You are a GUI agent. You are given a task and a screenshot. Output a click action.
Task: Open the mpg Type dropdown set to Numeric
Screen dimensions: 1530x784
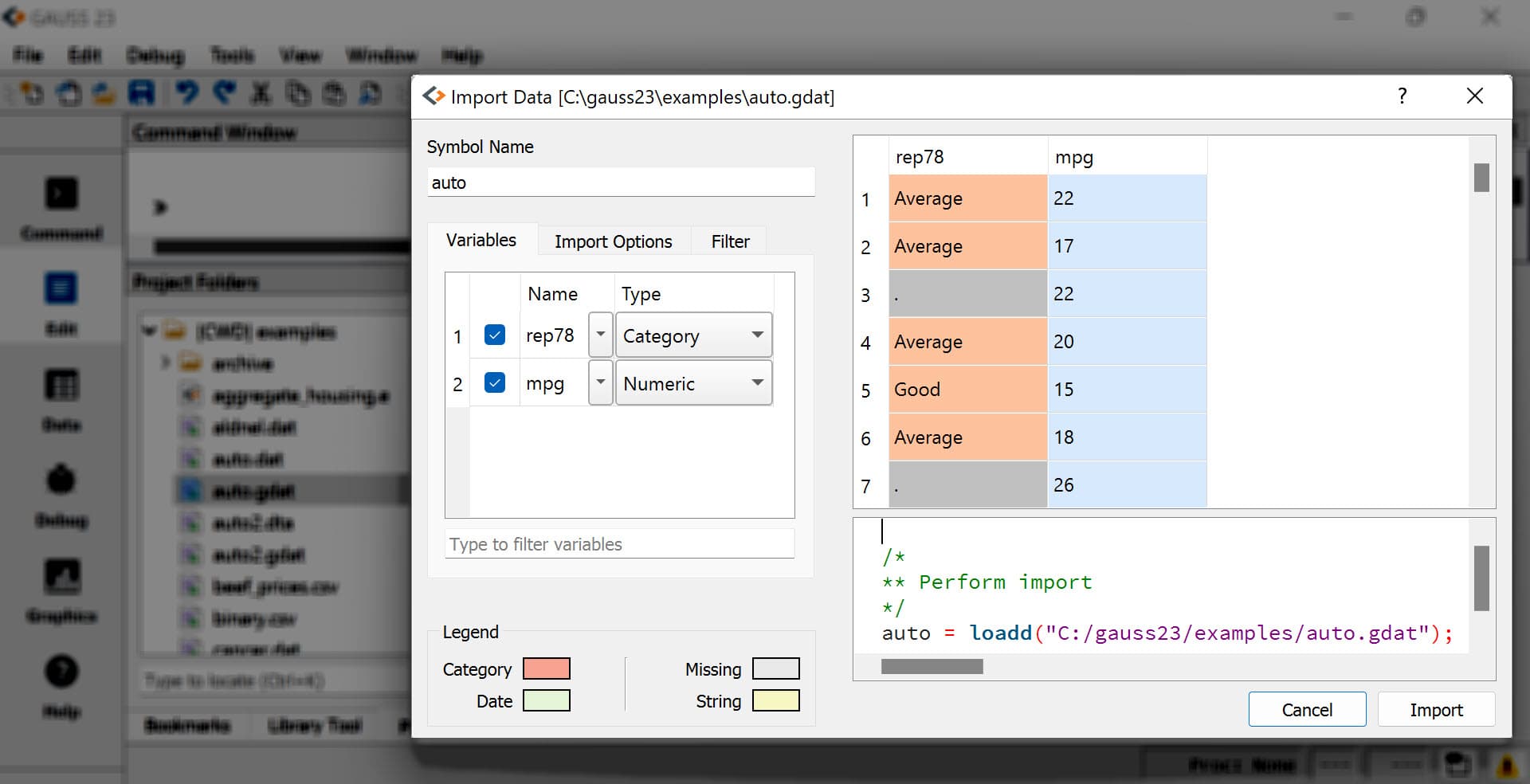tap(693, 383)
